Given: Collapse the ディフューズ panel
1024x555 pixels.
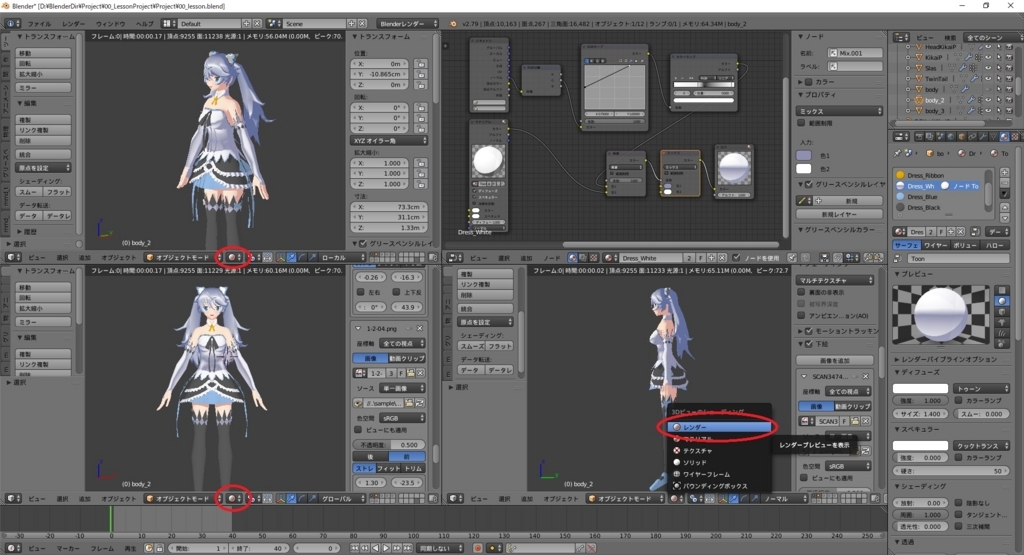Looking at the screenshot, I should click(x=918, y=372).
